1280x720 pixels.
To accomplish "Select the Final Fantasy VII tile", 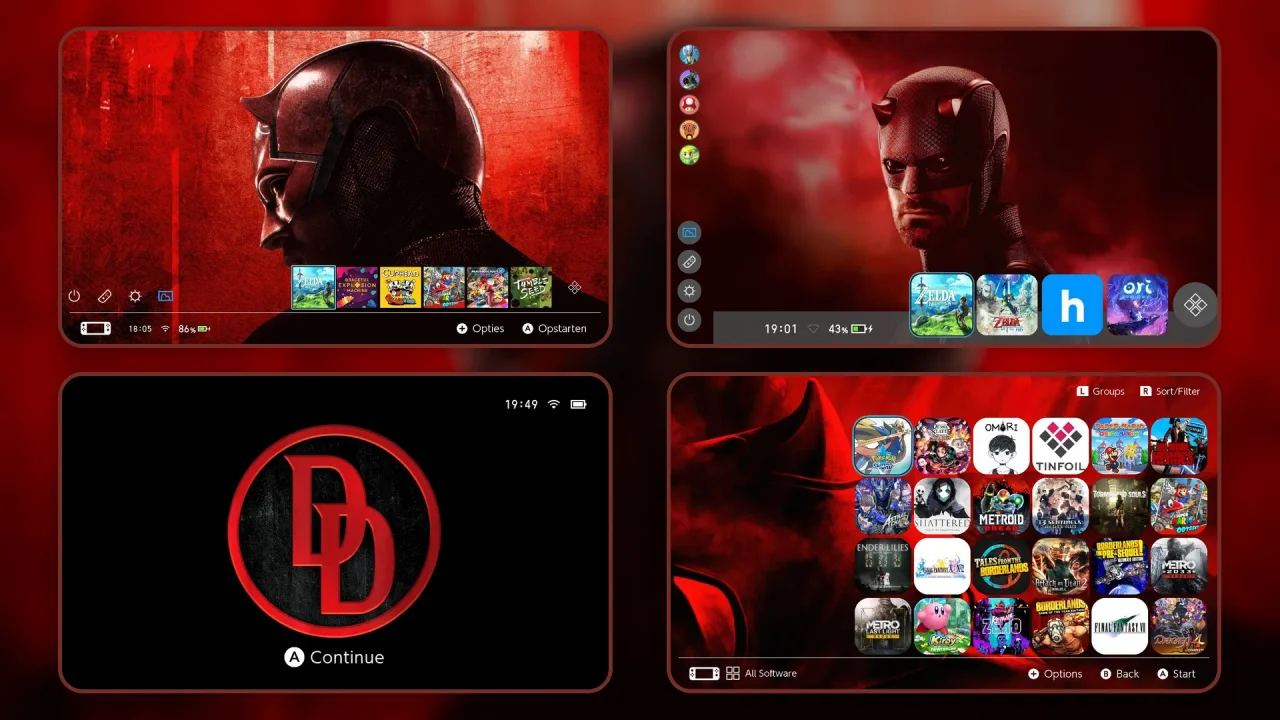I will pos(1120,626).
